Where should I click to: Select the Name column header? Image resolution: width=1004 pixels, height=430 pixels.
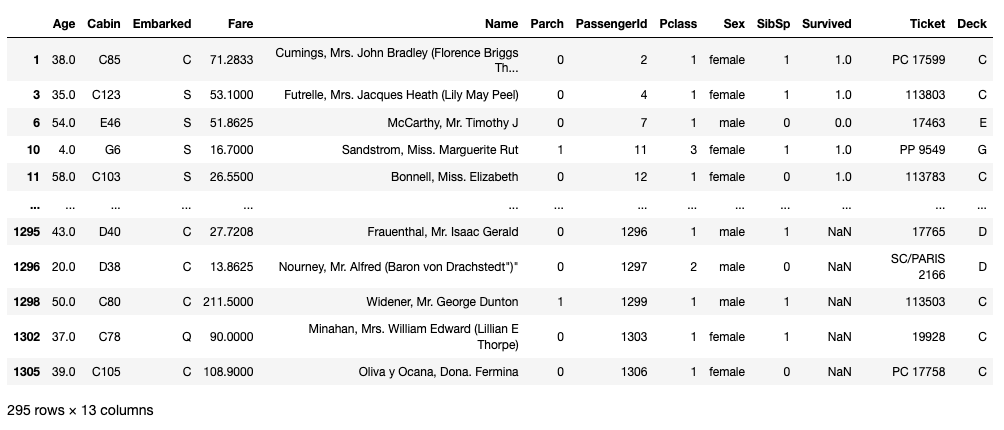(501, 24)
